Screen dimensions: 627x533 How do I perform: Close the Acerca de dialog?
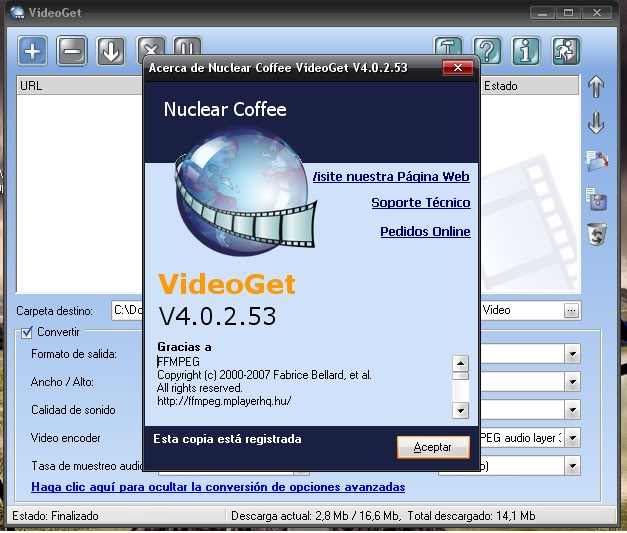tap(457, 68)
